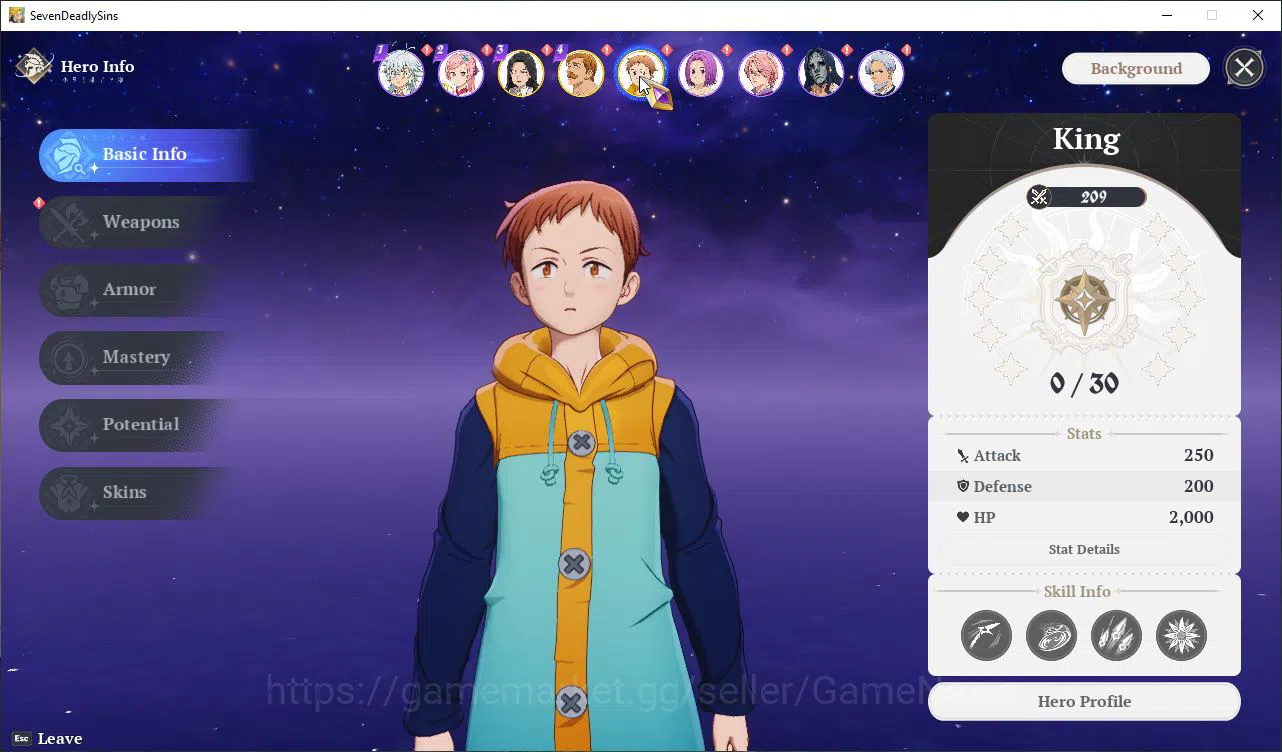1282x752 pixels.
Task: Close the SevenDeadlySins window
Action: point(1258,15)
